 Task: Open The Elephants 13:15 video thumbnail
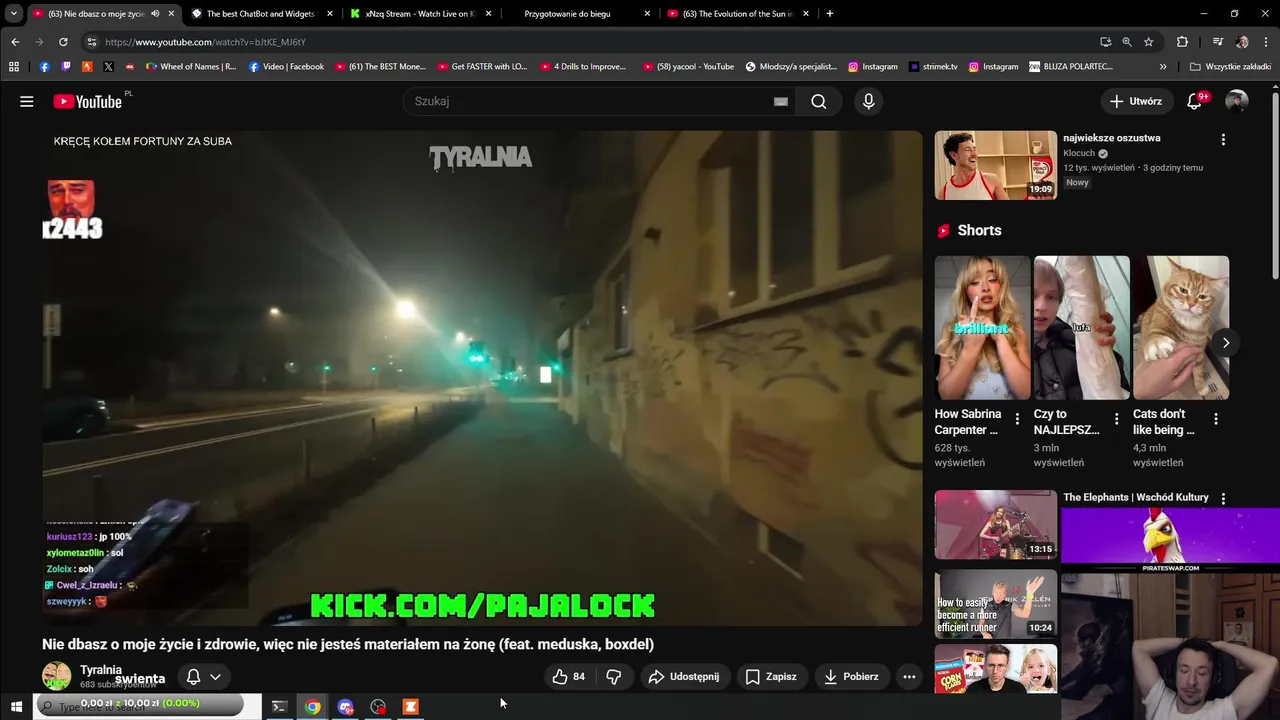[x=995, y=524]
